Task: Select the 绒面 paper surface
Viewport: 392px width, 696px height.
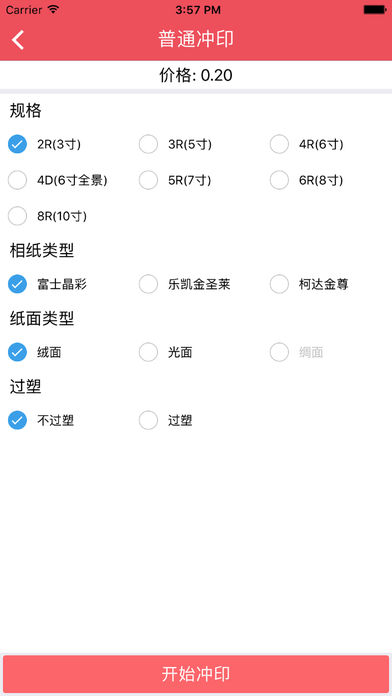Action: 35,352
